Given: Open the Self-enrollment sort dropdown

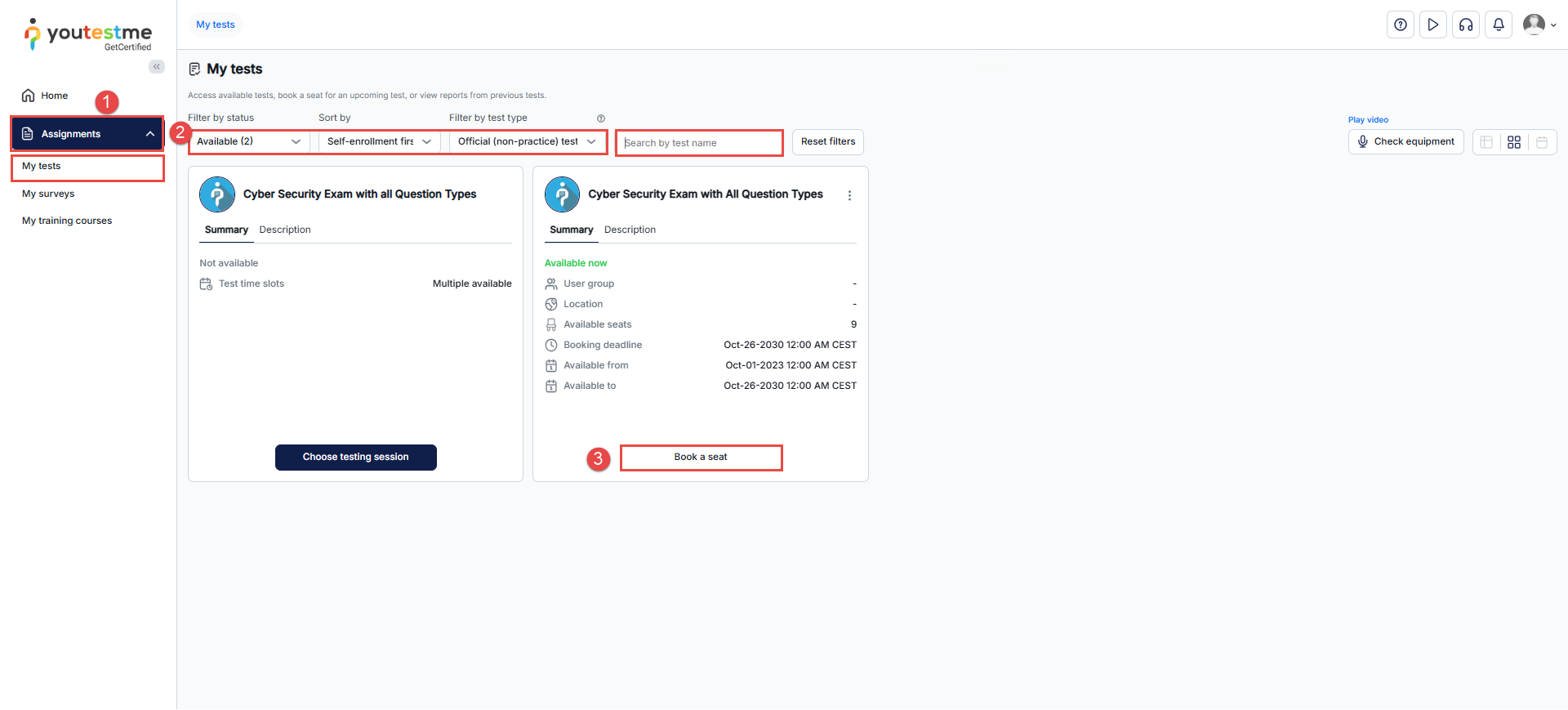Looking at the screenshot, I should 379,141.
